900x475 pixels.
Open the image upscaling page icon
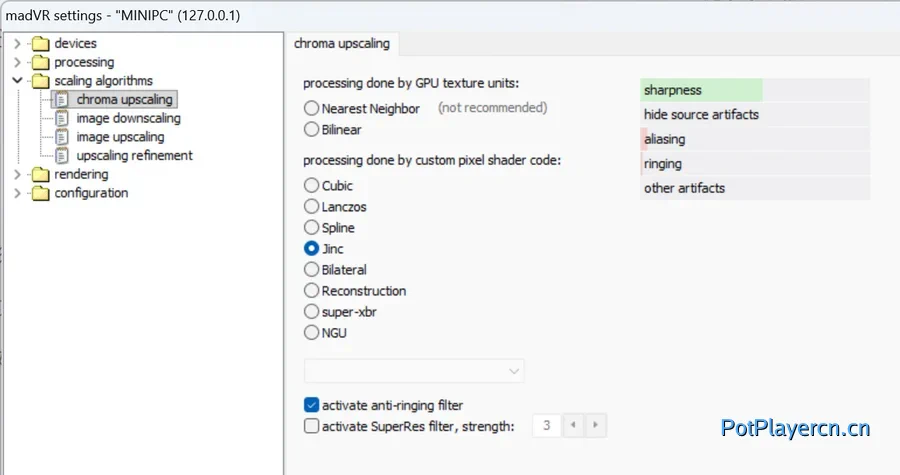pyautogui.click(x=62, y=137)
